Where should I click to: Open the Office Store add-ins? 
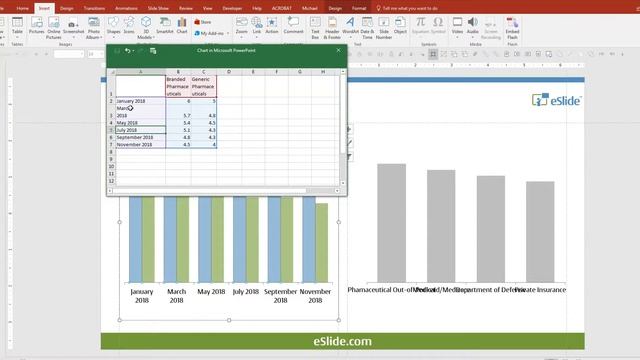[x=203, y=22]
